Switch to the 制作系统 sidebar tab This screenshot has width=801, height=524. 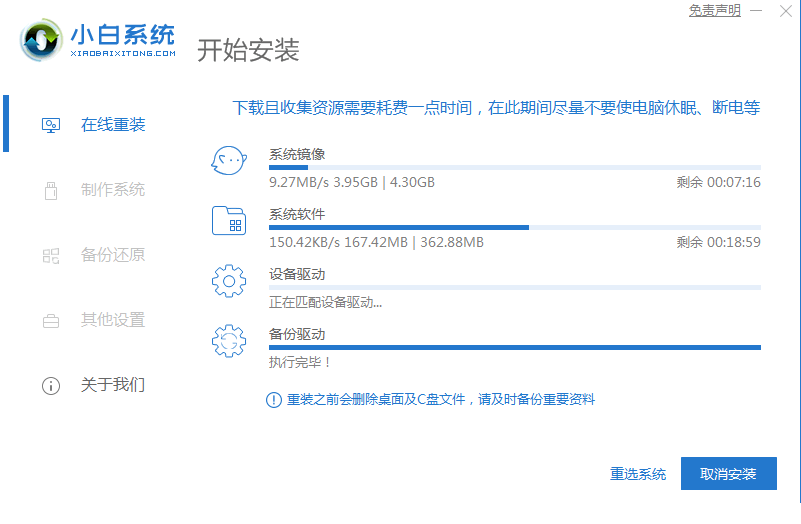coord(112,190)
